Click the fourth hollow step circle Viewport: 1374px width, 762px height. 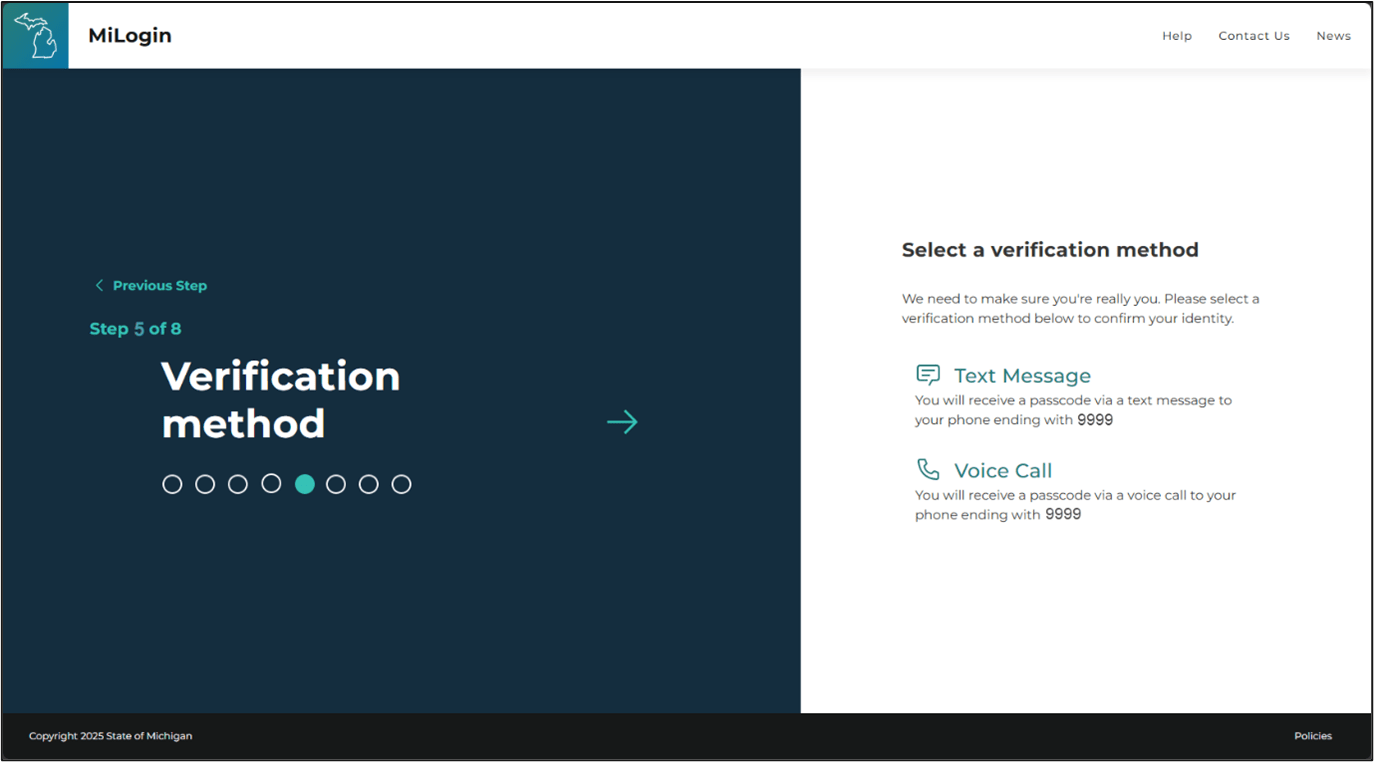271,483
